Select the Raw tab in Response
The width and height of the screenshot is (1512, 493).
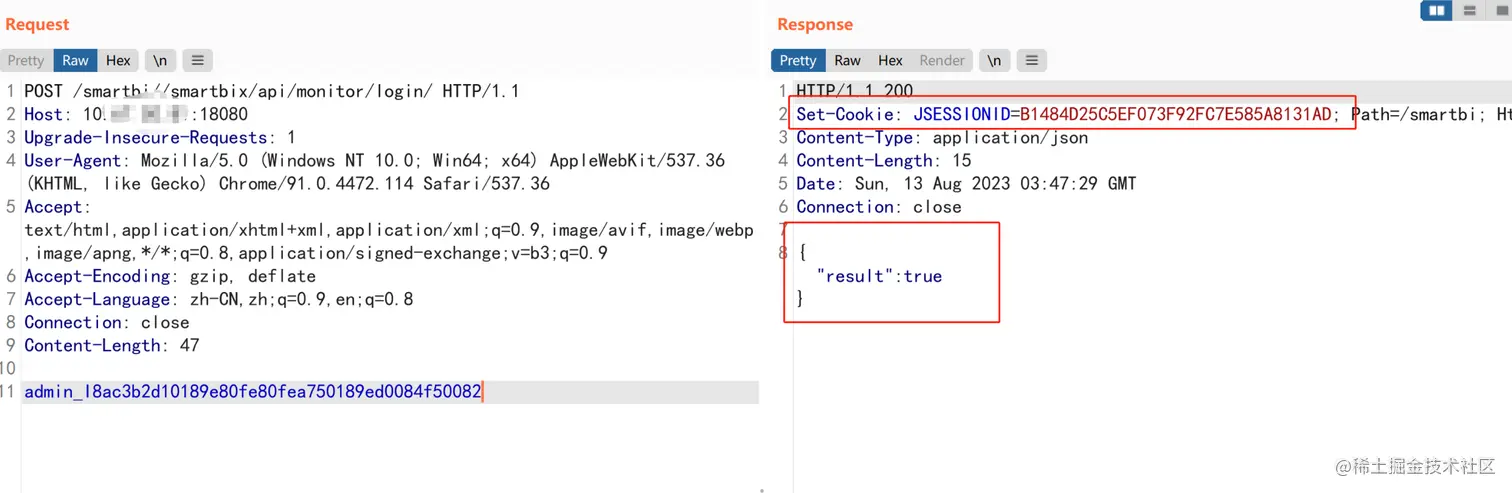click(847, 60)
